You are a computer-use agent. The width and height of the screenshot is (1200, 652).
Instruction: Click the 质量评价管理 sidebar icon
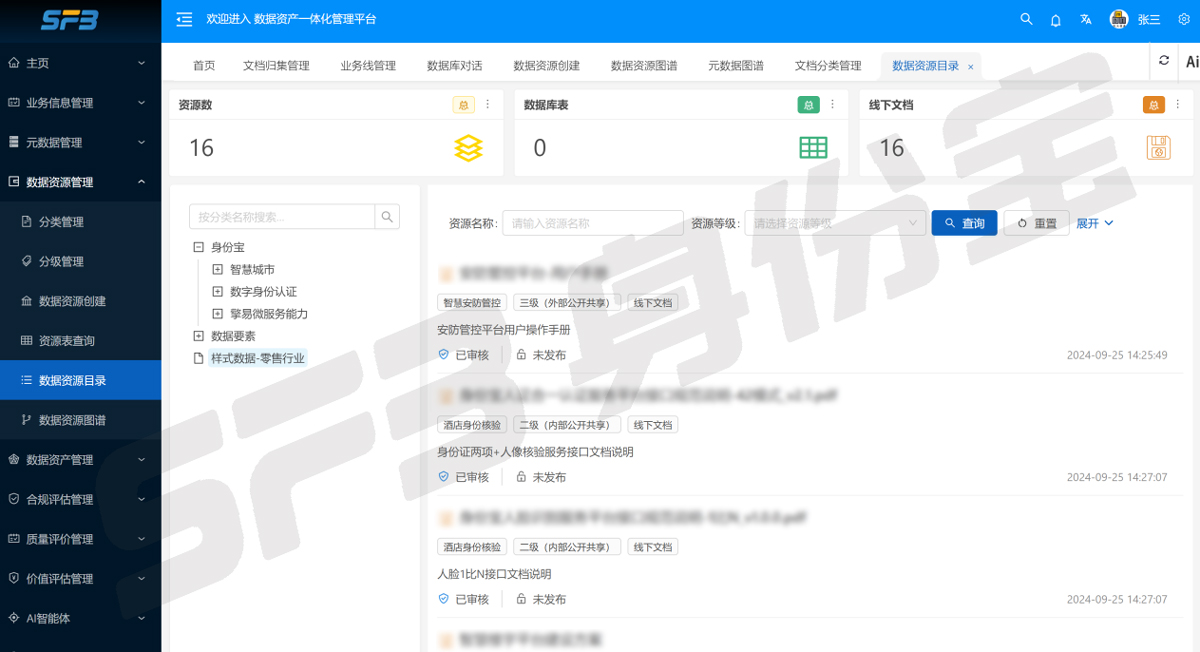pos(14,539)
